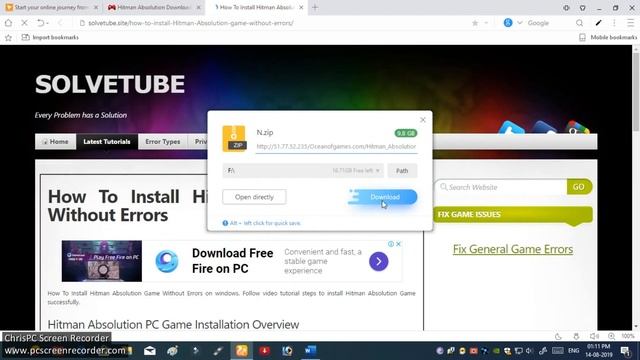Open a new browser tab

(x=315, y=7)
